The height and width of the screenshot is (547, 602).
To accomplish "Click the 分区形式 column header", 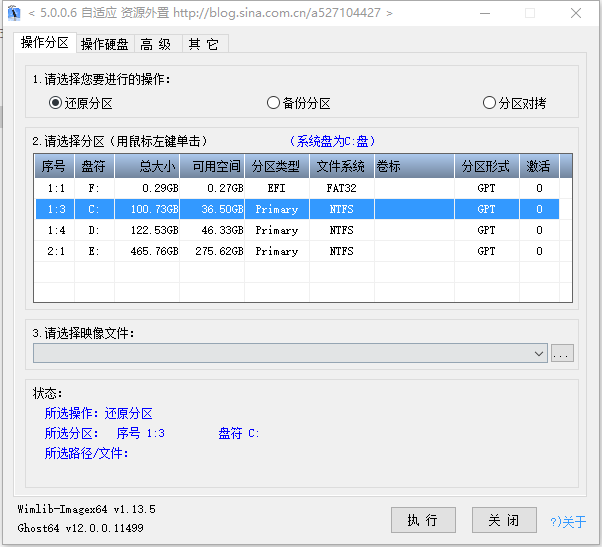I will pos(487,166).
